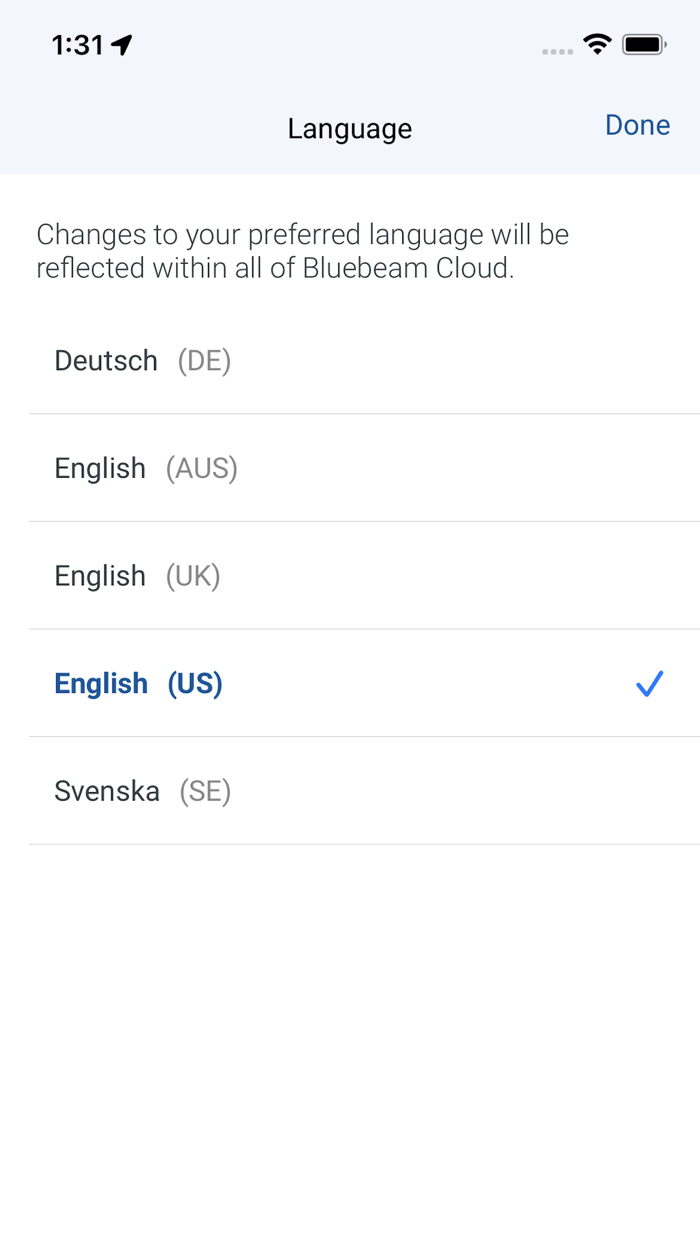
Task: Tap the gray (AUS) region code
Action: [x=201, y=468]
